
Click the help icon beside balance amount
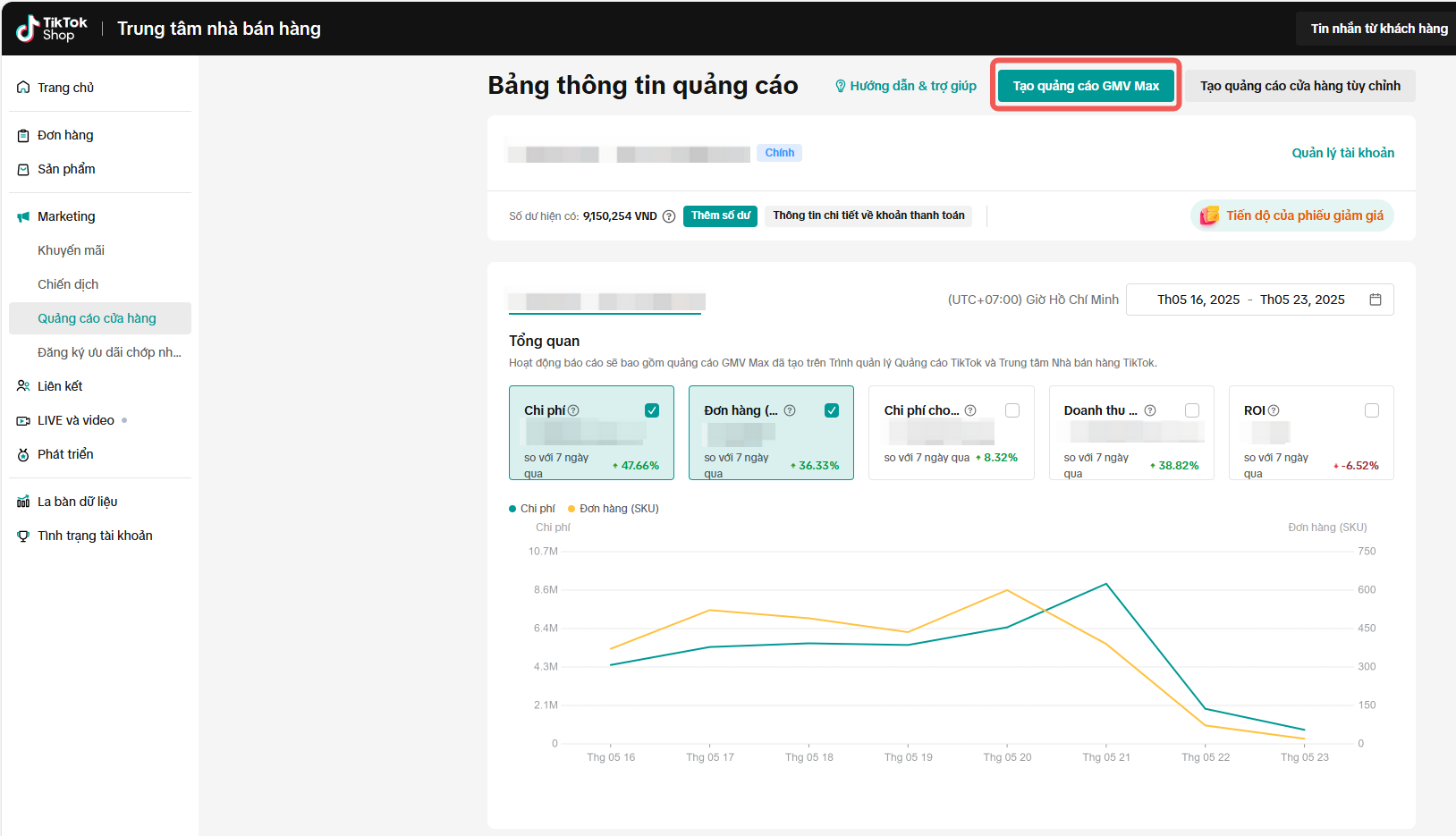668,216
